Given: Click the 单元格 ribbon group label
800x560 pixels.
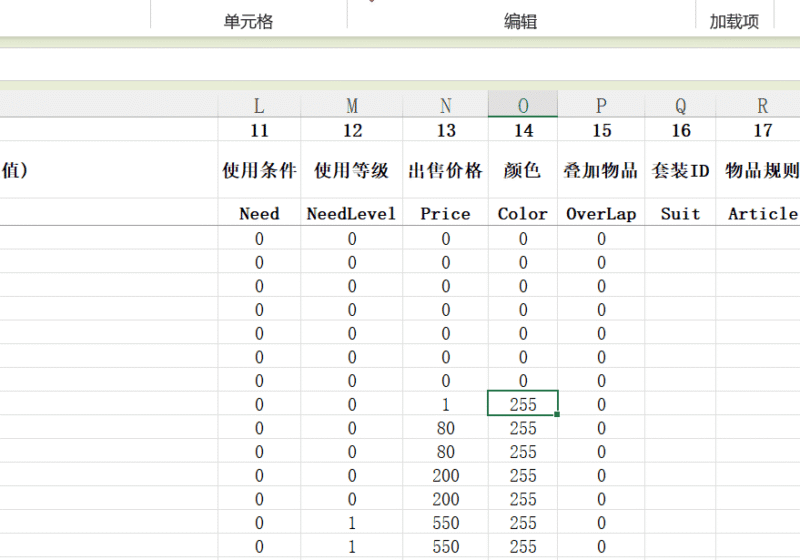Looking at the screenshot, I should [248, 21].
